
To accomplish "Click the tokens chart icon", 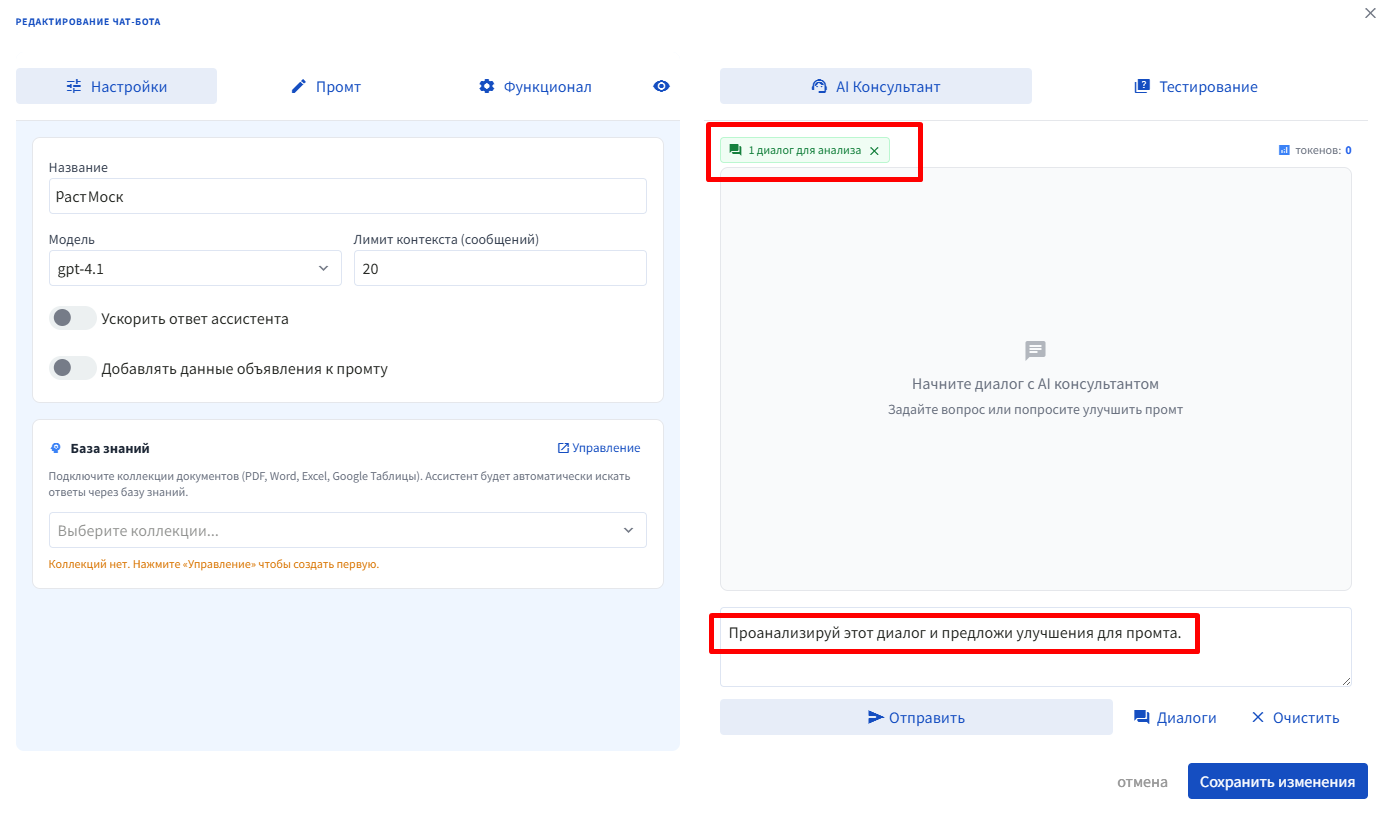I will click(1284, 150).
